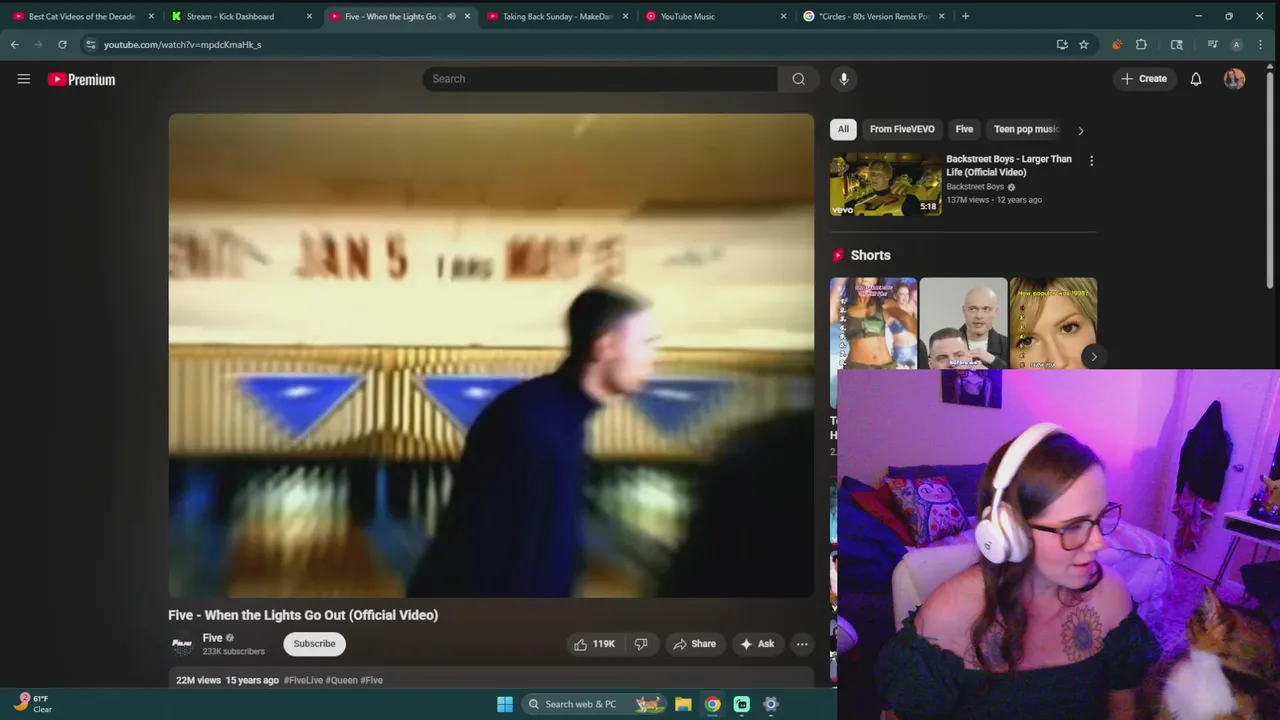Start voice search with microphone icon
The height and width of the screenshot is (720, 1280).
(844, 79)
